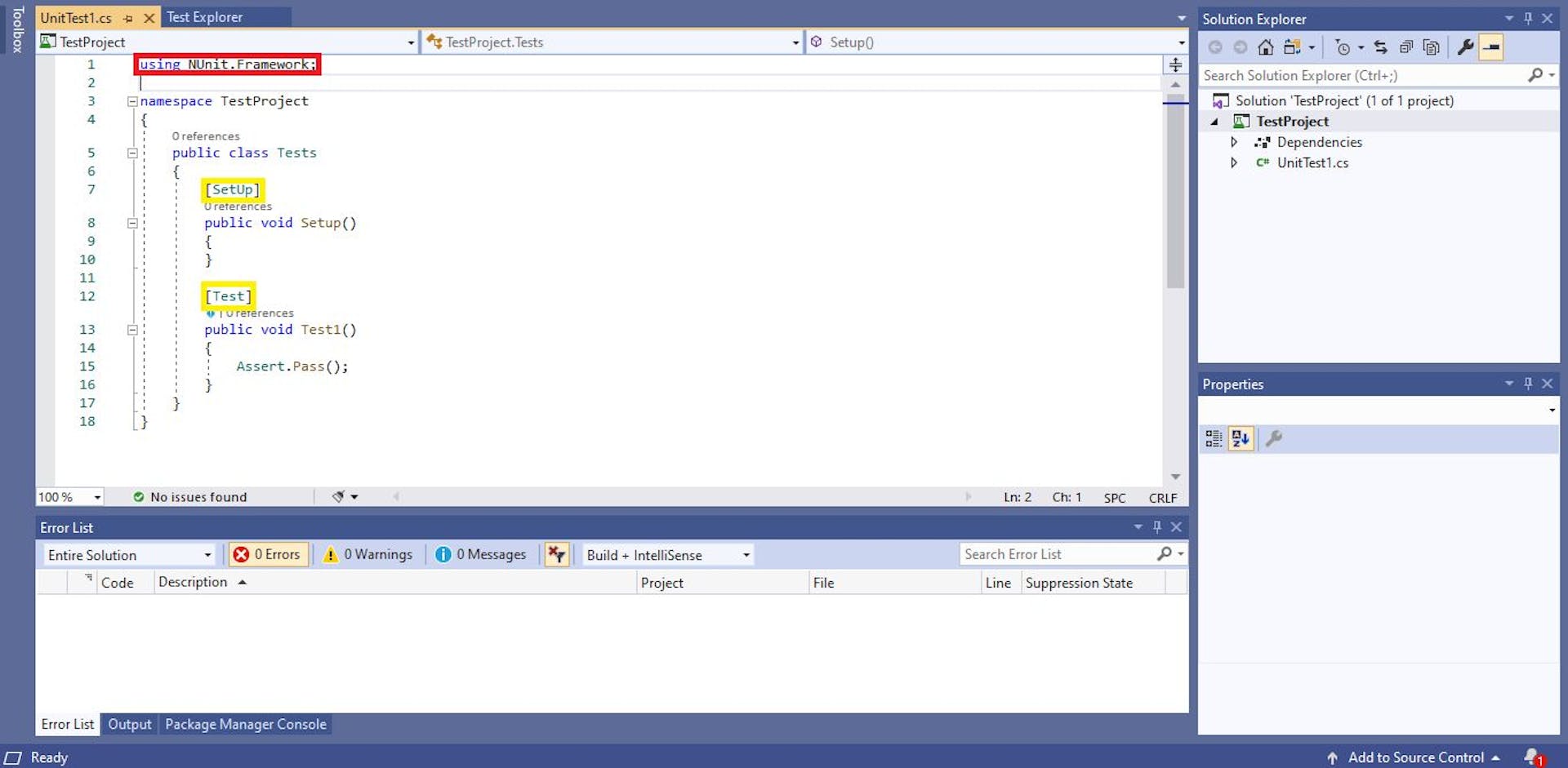
Task: Sync Solution Explorer with the active document
Action: pyautogui.click(x=1381, y=47)
